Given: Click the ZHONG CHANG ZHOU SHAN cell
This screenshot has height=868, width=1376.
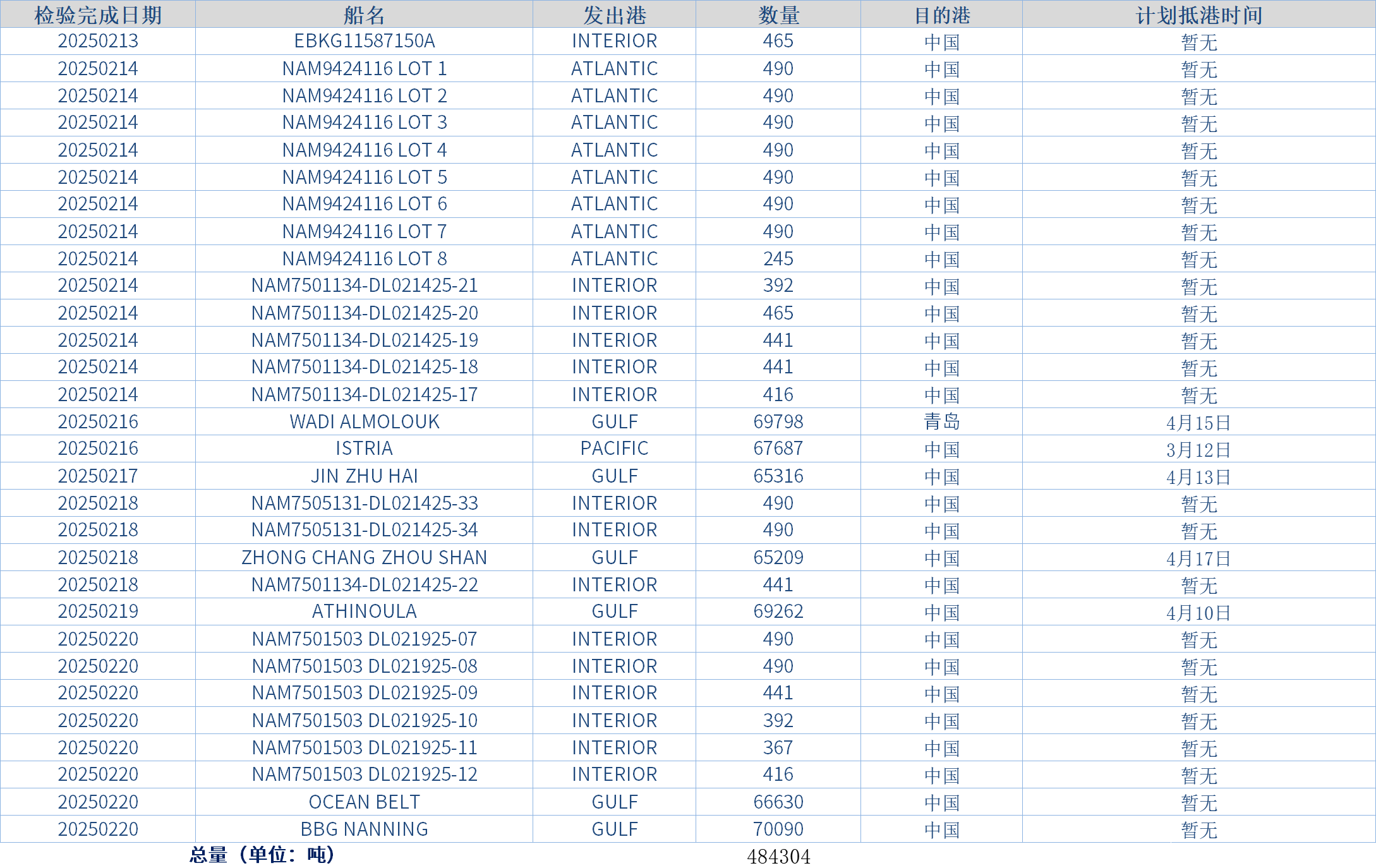Looking at the screenshot, I should click(x=364, y=557).
